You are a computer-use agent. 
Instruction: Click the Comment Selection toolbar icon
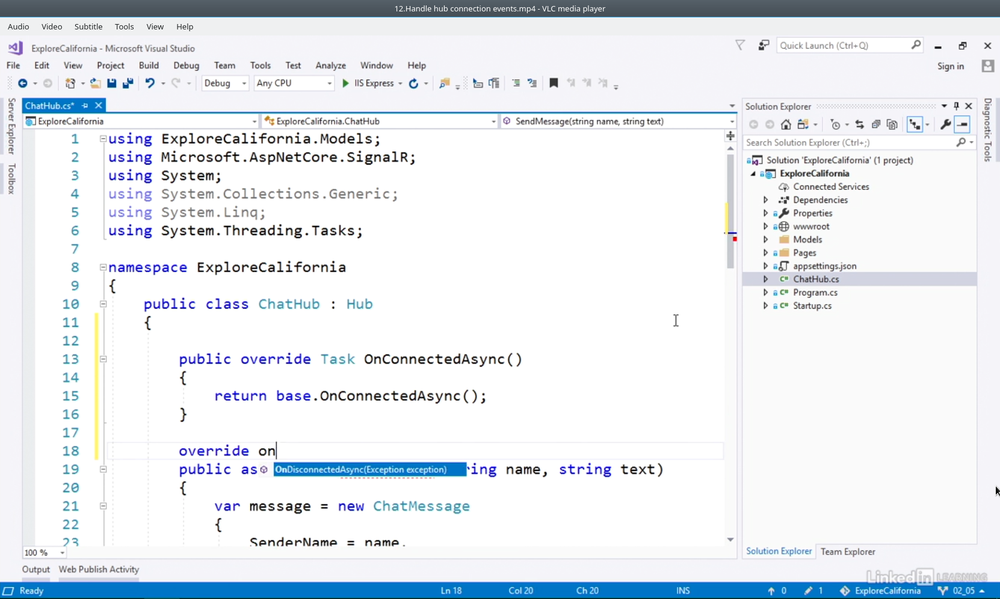click(x=516, y=84)
